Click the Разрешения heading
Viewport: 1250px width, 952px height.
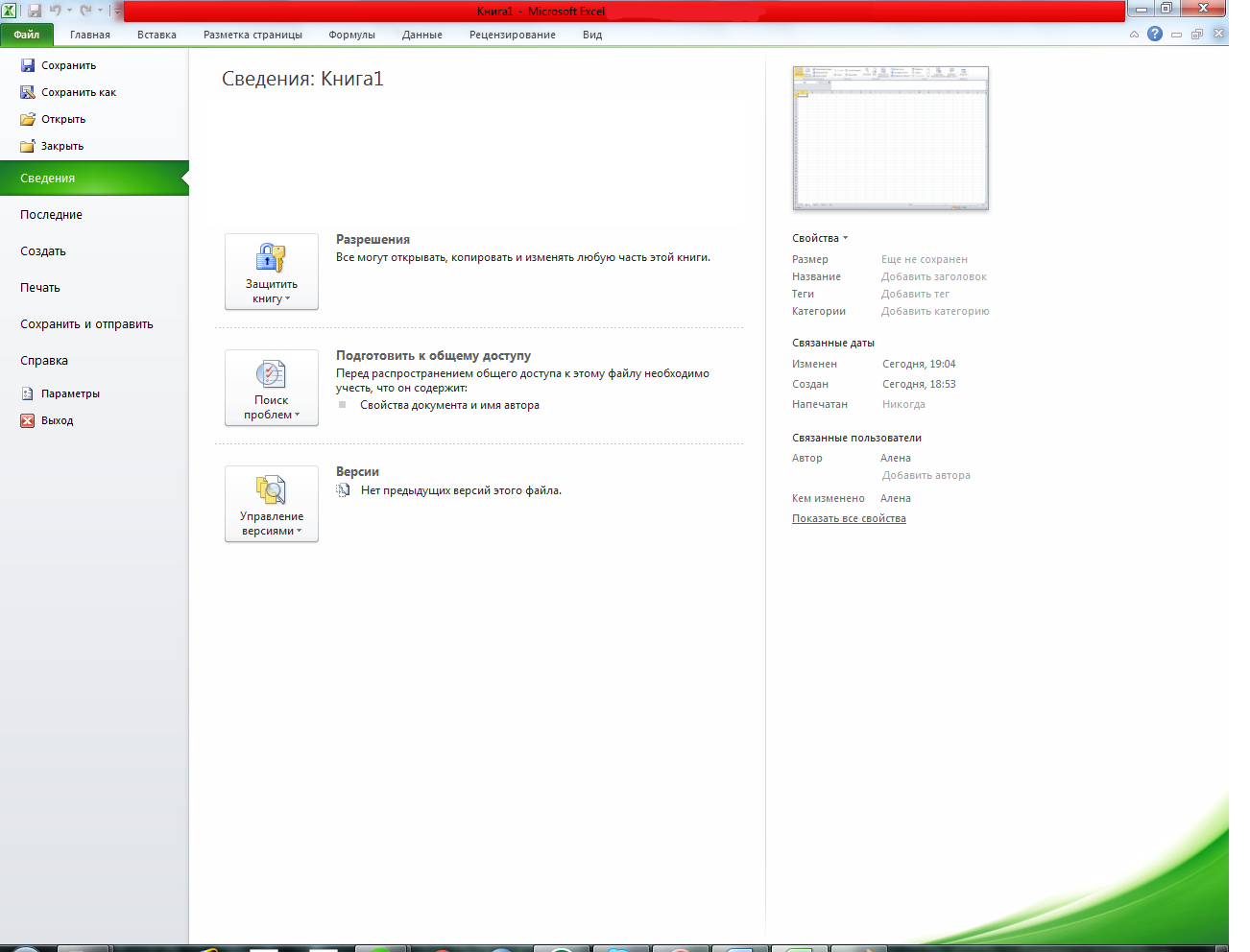(373, 239)
